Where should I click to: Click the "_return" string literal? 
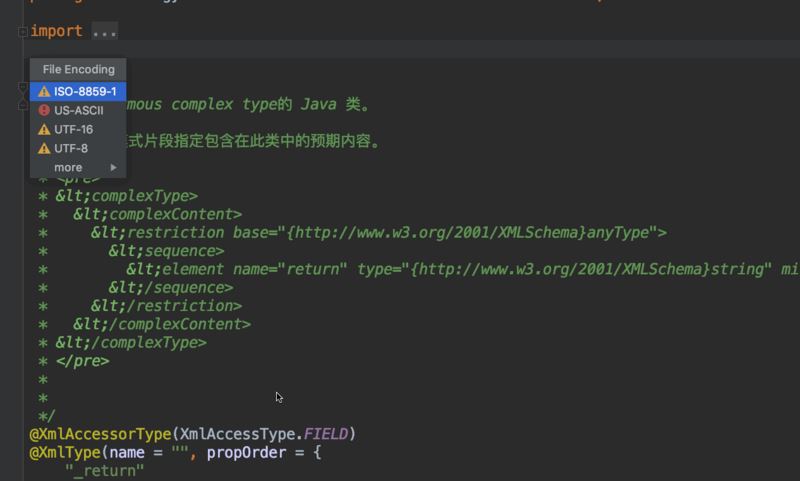coord(104,471)
